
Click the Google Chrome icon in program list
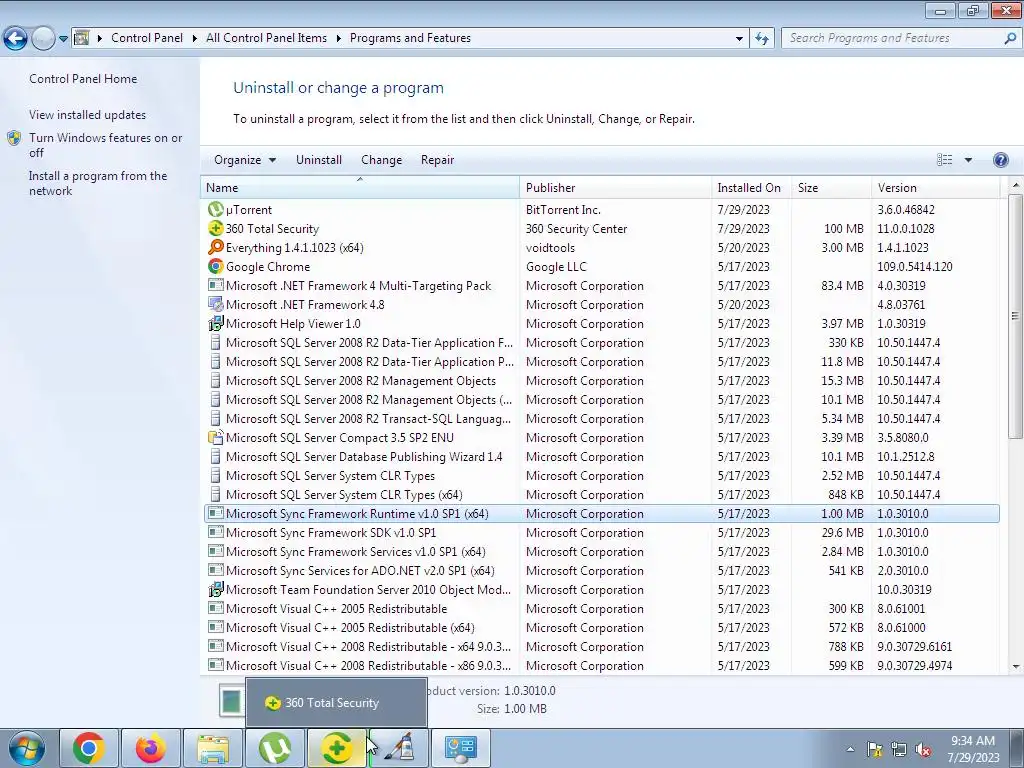tap(216, 266)
